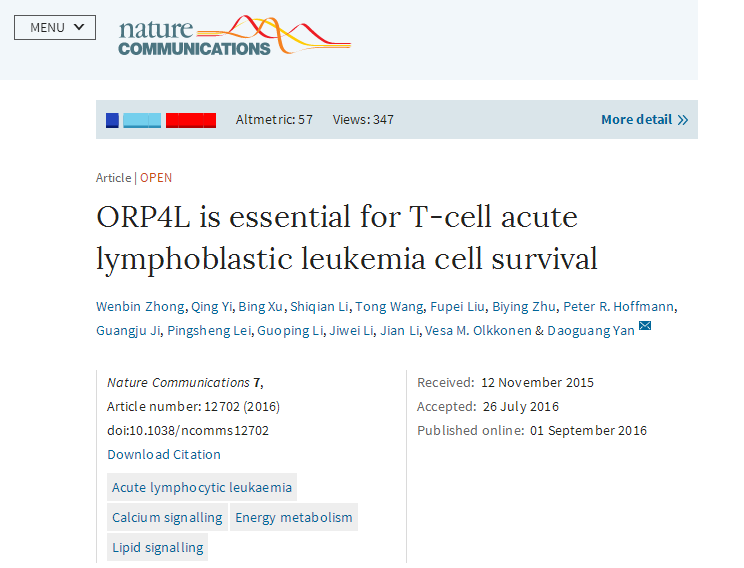Click the Article type label
744x568 pixels.
point(113,178)
